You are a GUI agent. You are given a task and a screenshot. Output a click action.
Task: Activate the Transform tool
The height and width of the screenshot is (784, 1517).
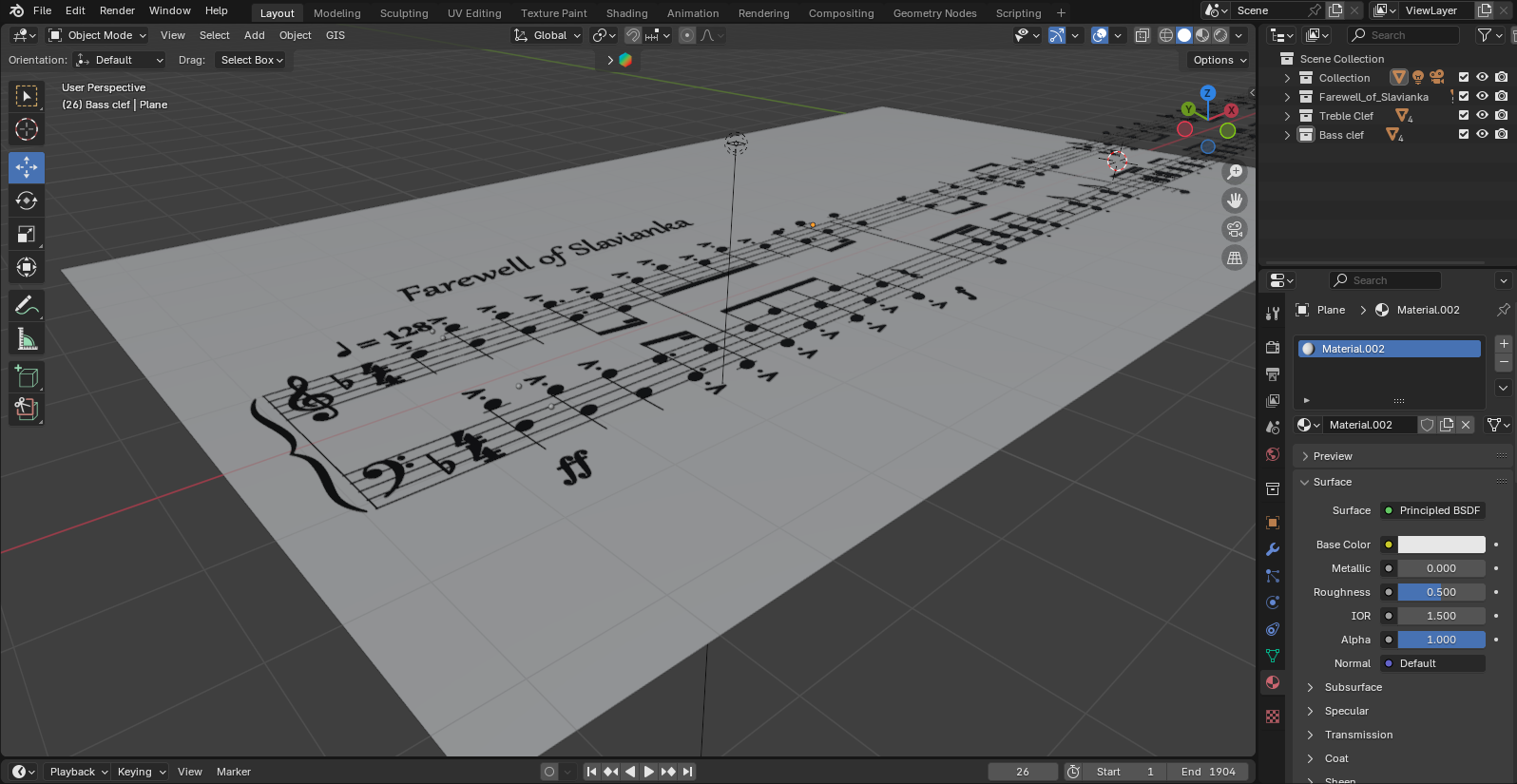coord(27,267)
